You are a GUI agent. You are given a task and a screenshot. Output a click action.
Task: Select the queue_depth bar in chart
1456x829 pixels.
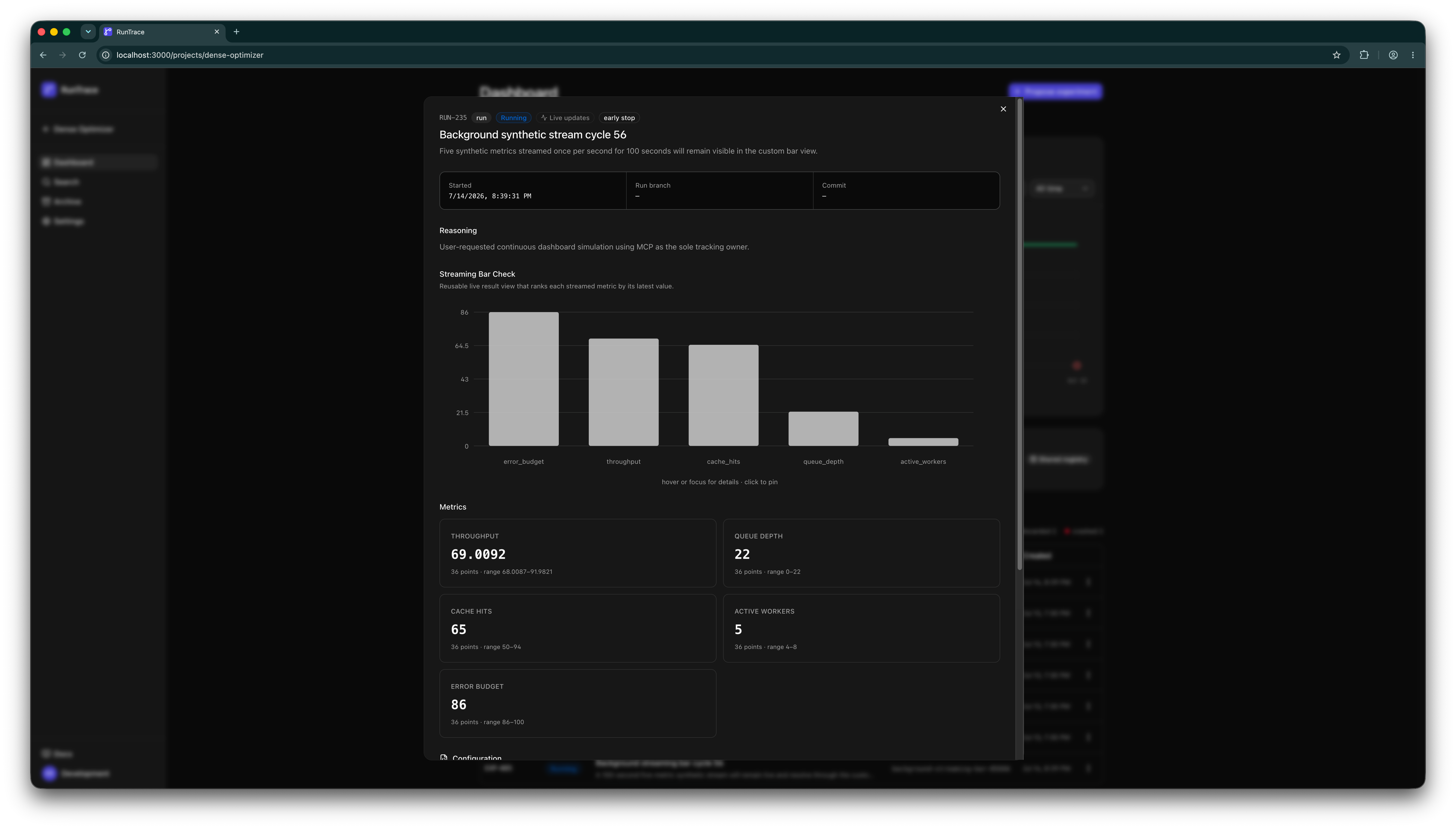click(823, 429)
